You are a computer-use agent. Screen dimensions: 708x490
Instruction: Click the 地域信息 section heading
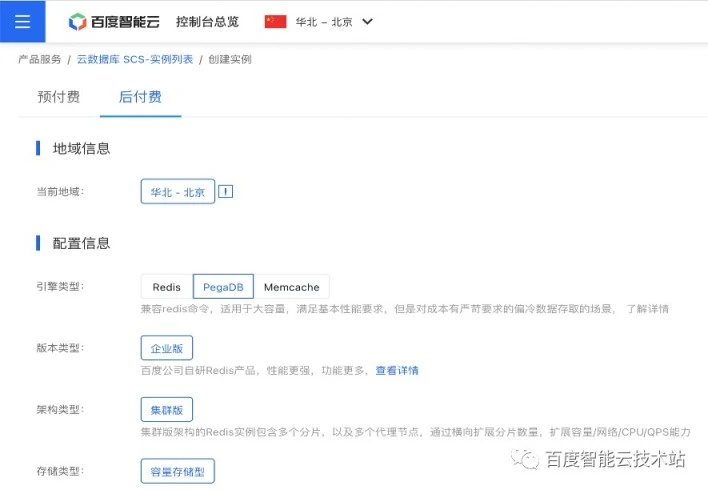pyautogui.click(x=81, y=148)
